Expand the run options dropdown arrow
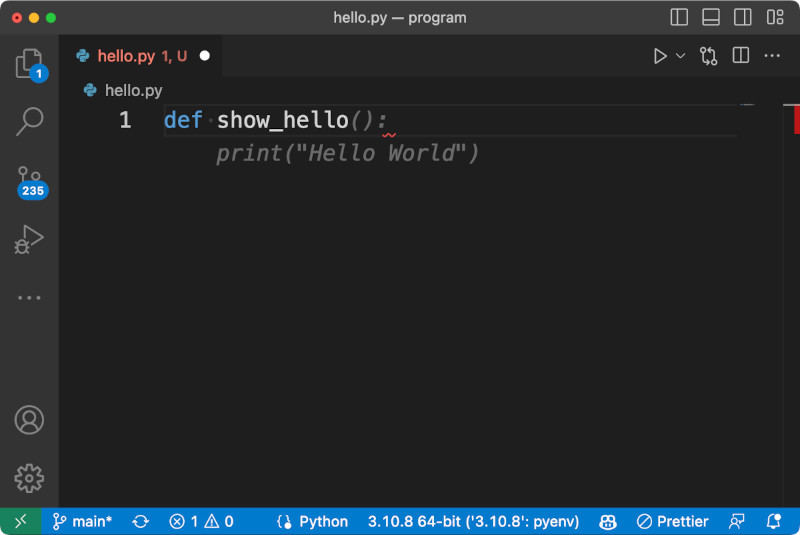Viewport: 800px width, 535px height. point(681,56)
